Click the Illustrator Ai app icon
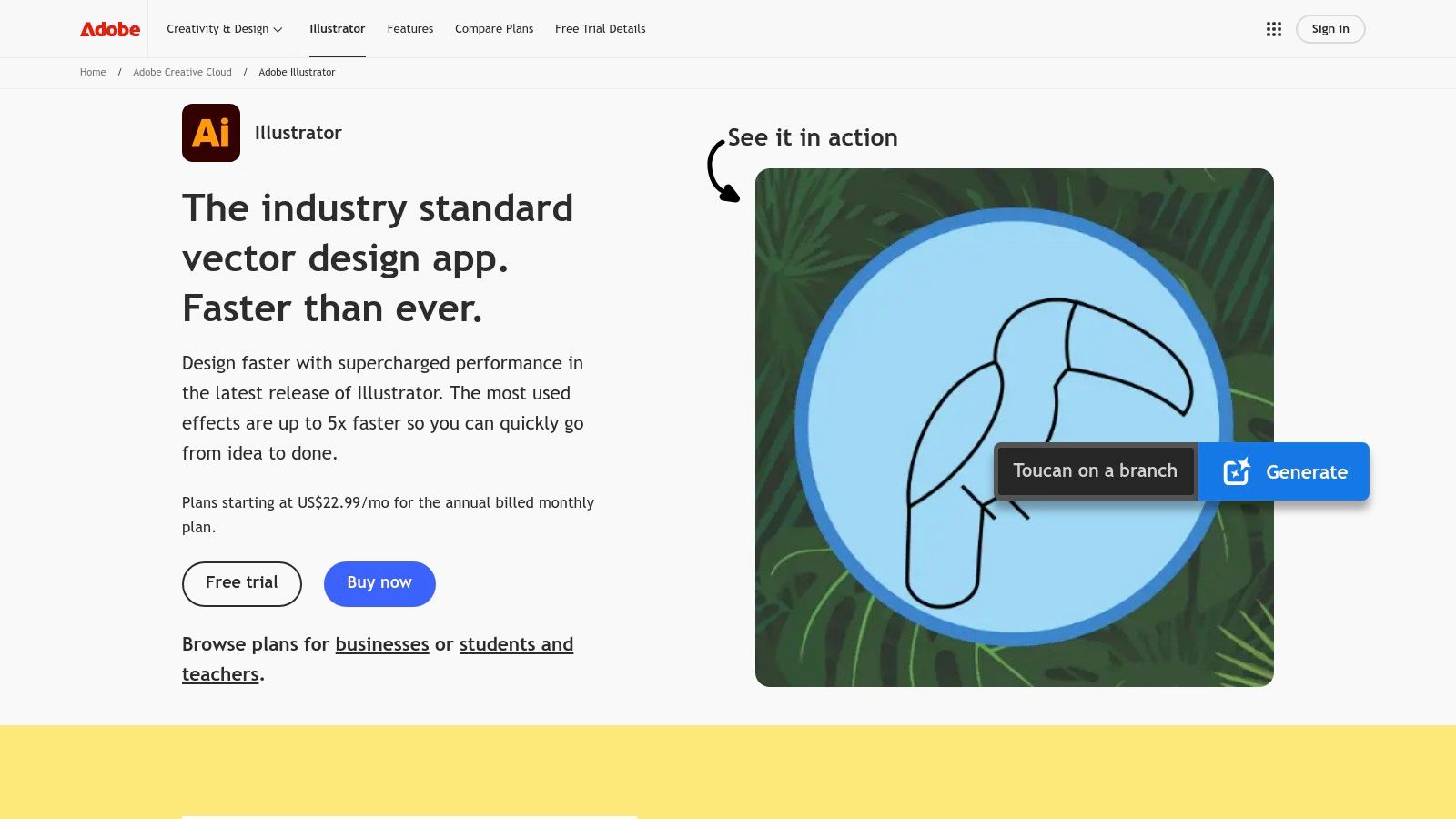 click(x=211, y=133)
